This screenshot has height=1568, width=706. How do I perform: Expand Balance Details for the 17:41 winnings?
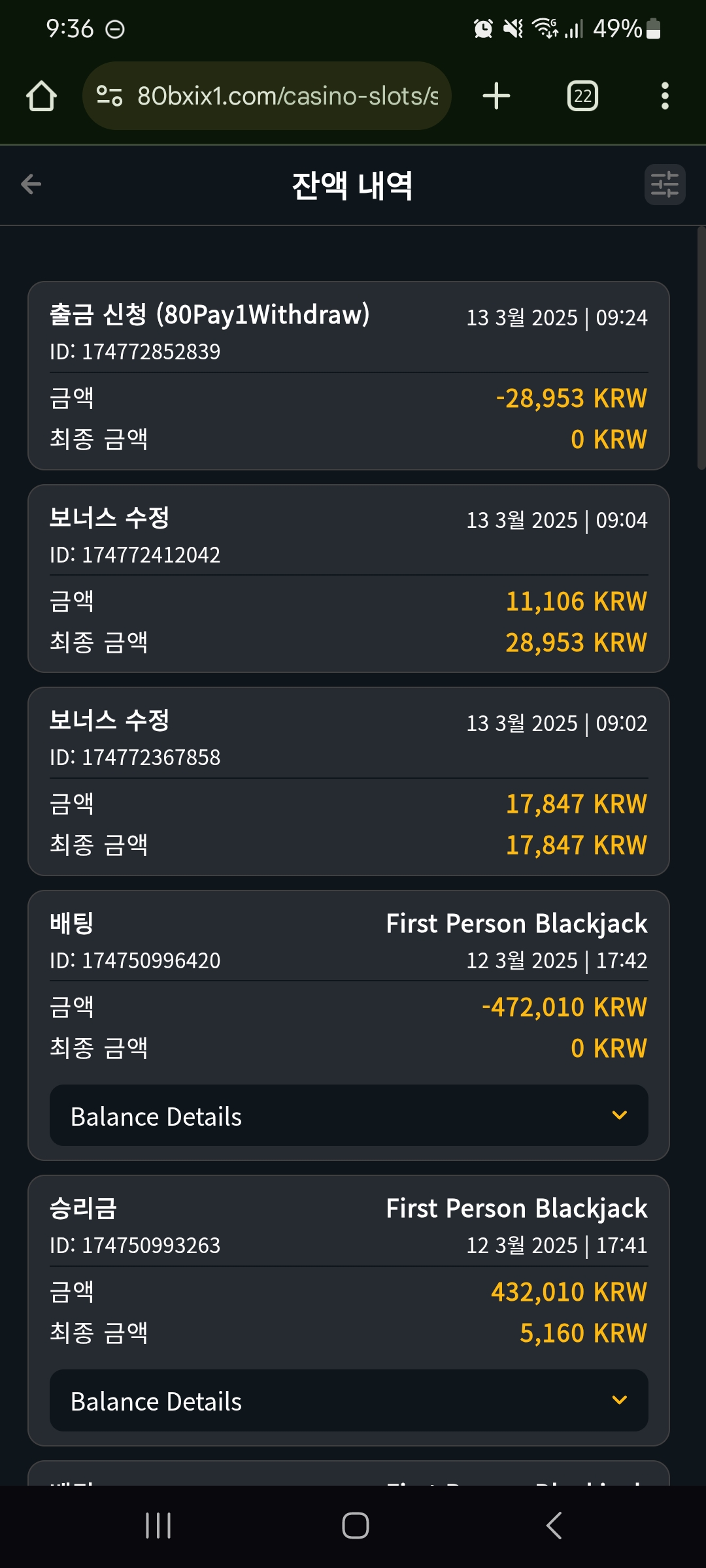pos(349,1401)
